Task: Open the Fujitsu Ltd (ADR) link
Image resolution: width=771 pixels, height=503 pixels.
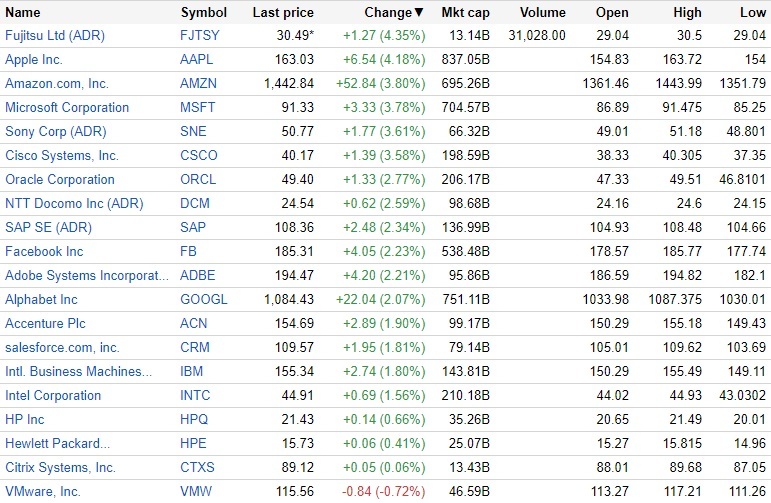Action: click(54, 35)
